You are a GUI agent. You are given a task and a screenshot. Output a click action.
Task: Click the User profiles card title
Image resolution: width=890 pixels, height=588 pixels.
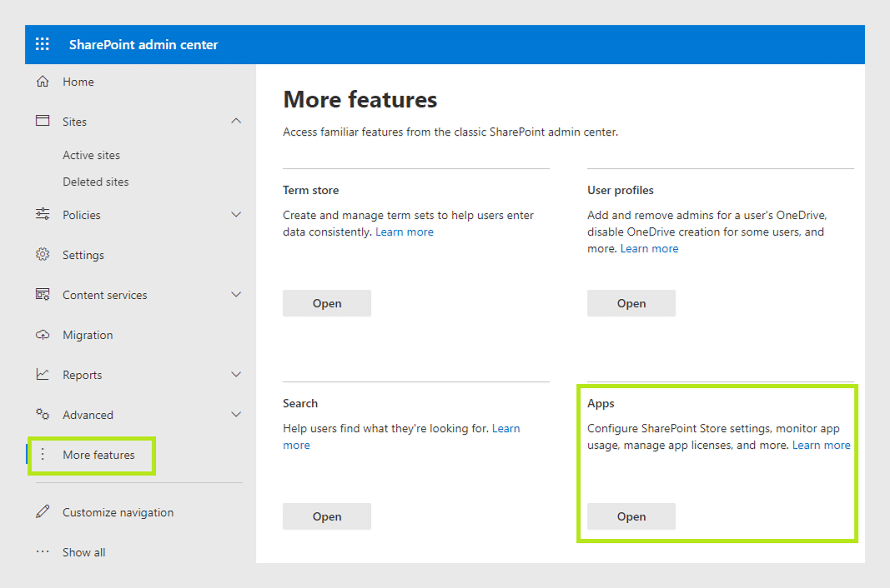click(x=620, y=190)
